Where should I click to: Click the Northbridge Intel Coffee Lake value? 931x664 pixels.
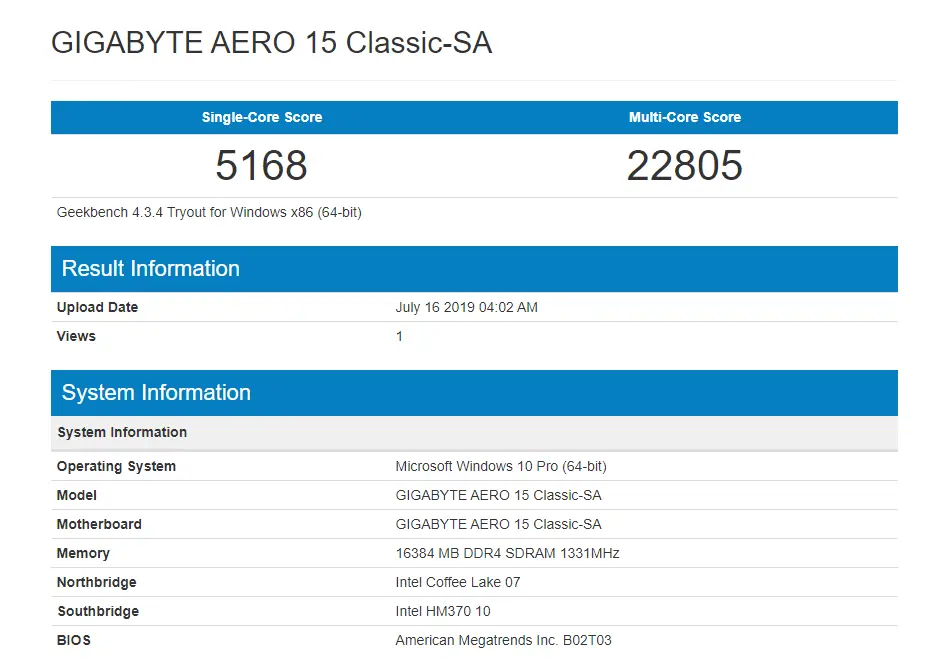[x=458, y=583]
